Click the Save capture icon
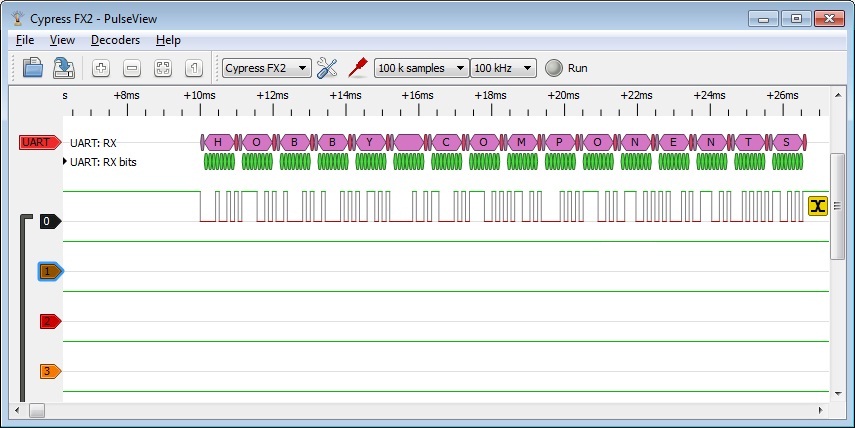This screenshot has height=428, width=855. [x=65, y=68]
